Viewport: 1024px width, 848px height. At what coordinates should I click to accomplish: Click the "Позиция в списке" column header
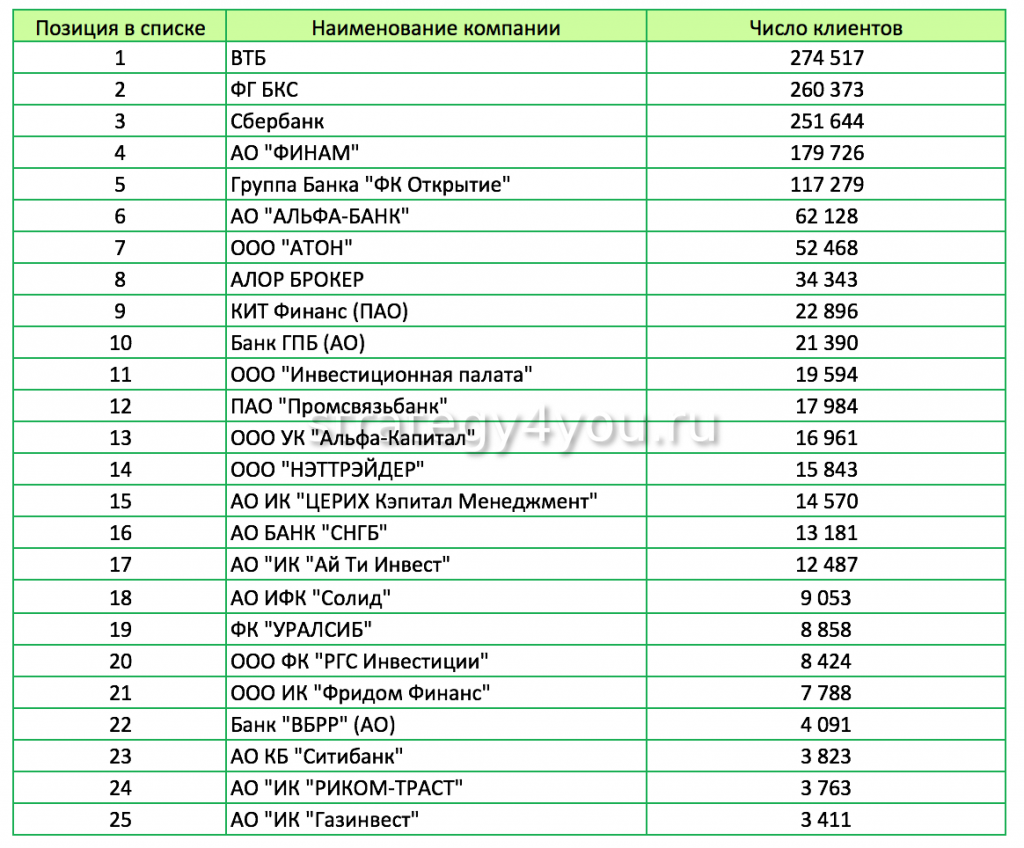click(x=120, y=28)
